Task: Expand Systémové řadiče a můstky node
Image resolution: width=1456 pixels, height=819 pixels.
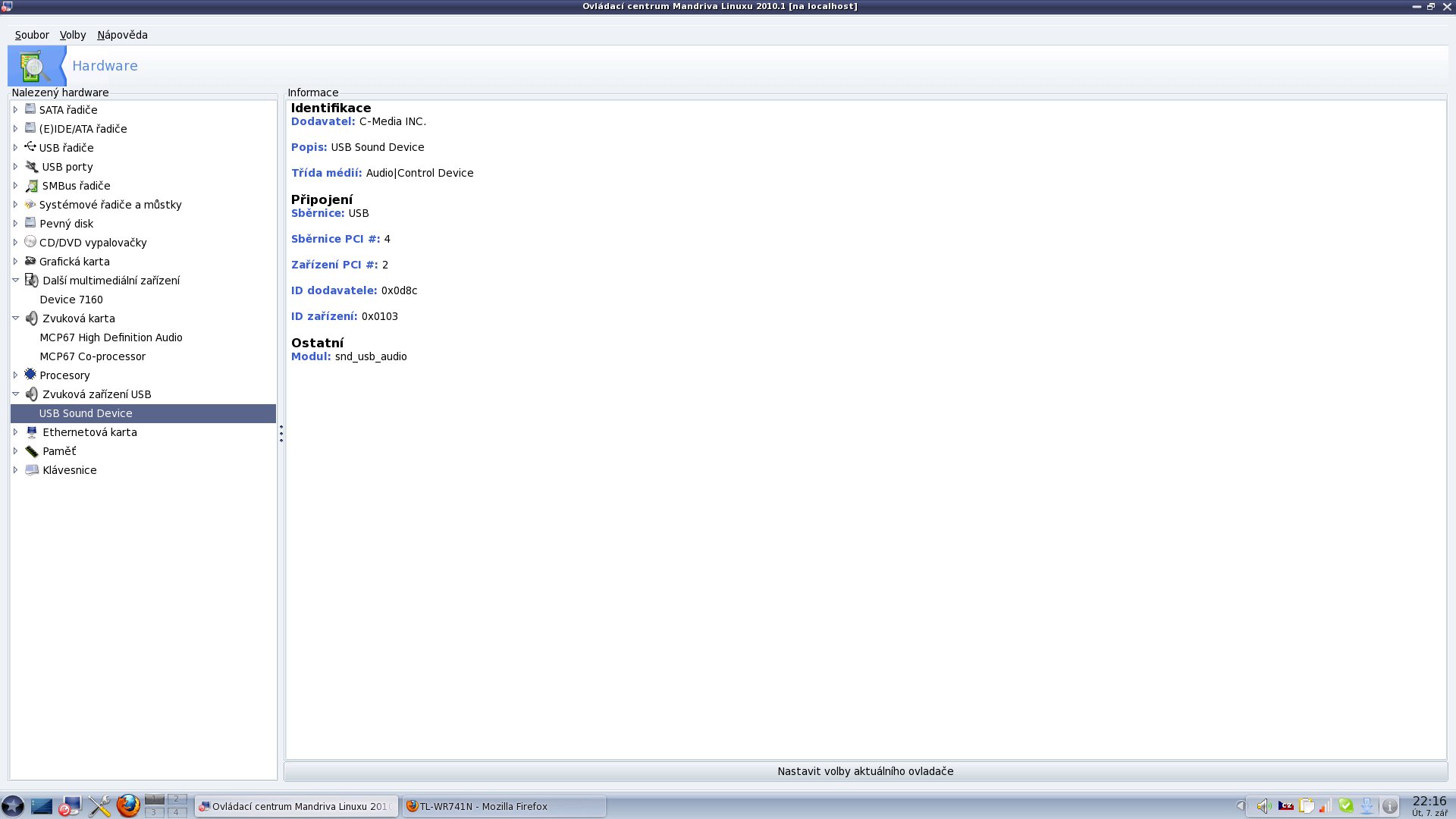Action: [15, 205]
